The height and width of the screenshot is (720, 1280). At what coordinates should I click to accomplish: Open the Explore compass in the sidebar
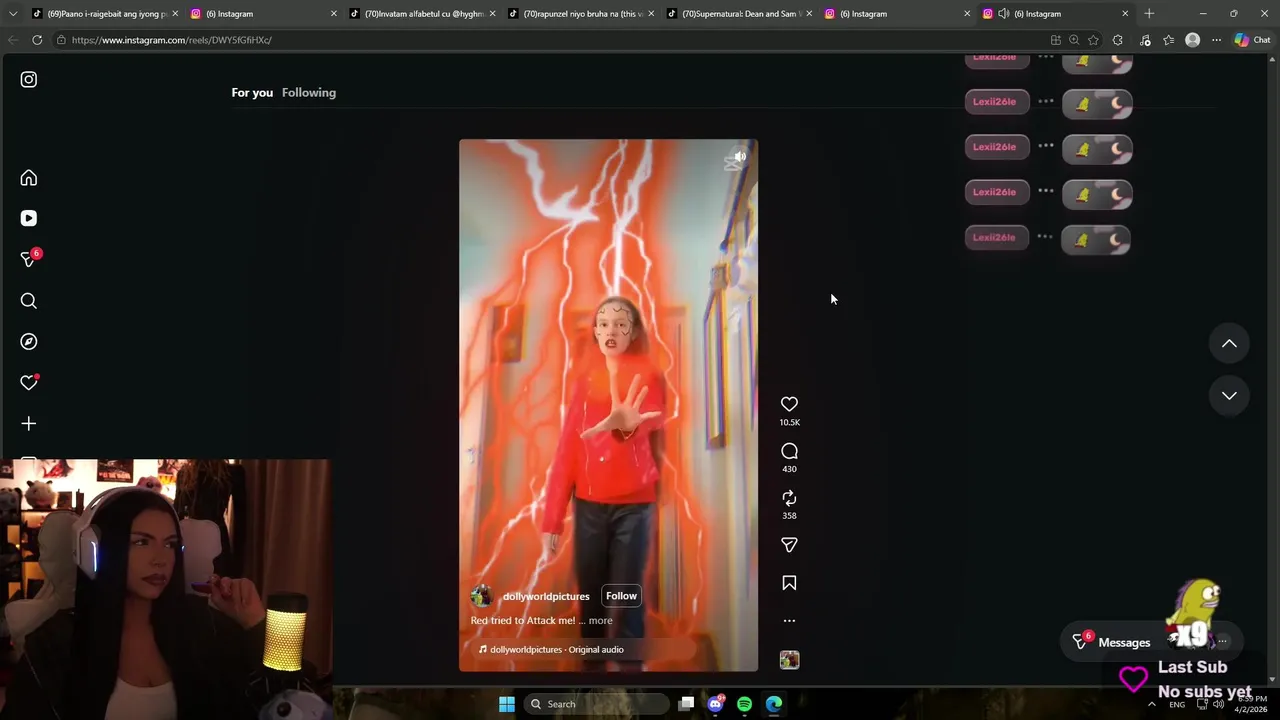click(x=29, y=342)
